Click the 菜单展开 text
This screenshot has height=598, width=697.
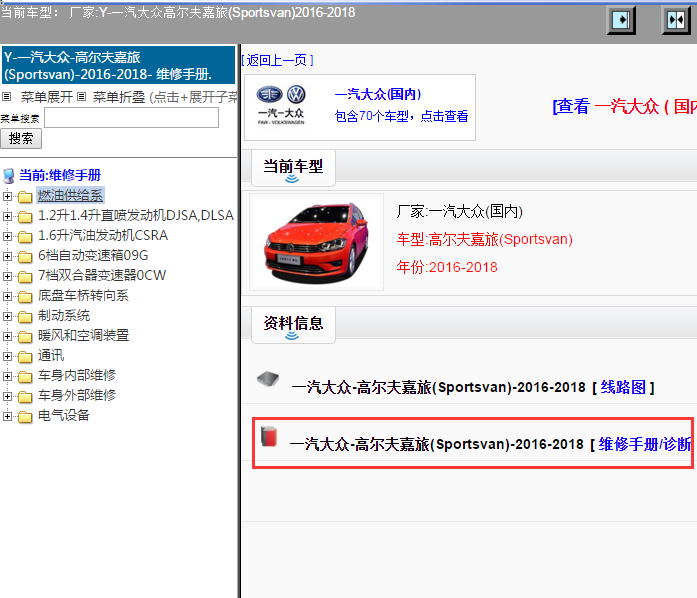[47, 97]
